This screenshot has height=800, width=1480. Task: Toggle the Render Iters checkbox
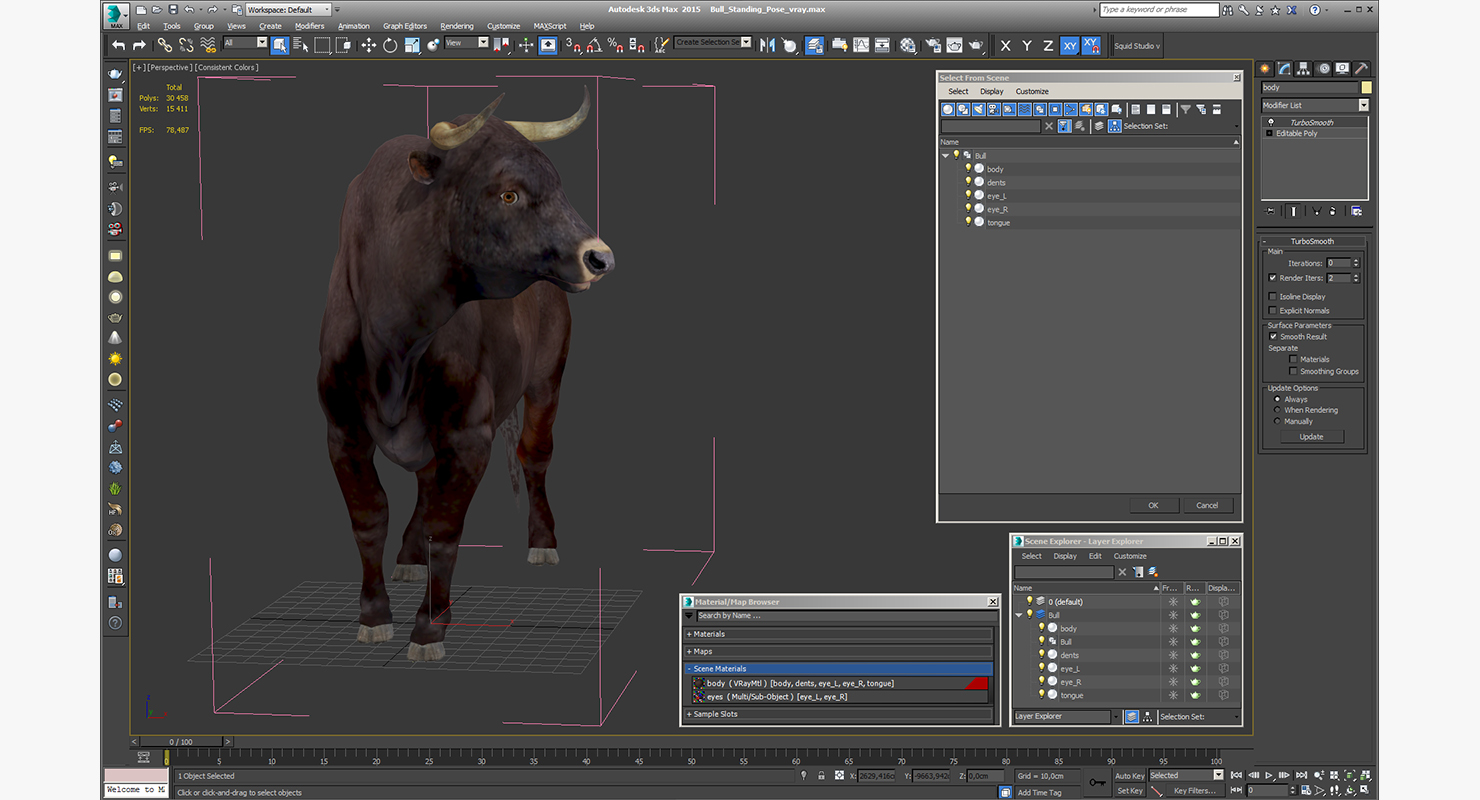1272,278
